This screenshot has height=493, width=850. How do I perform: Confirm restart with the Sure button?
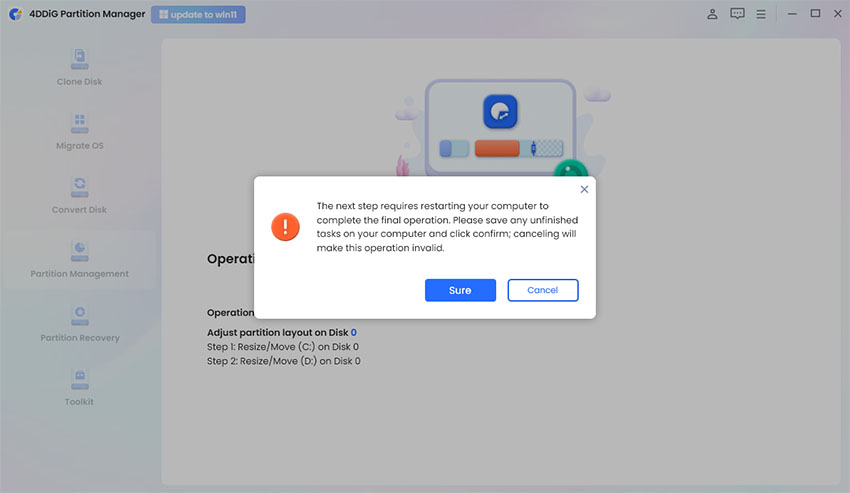pyautogui.click(x=460, y=290)
